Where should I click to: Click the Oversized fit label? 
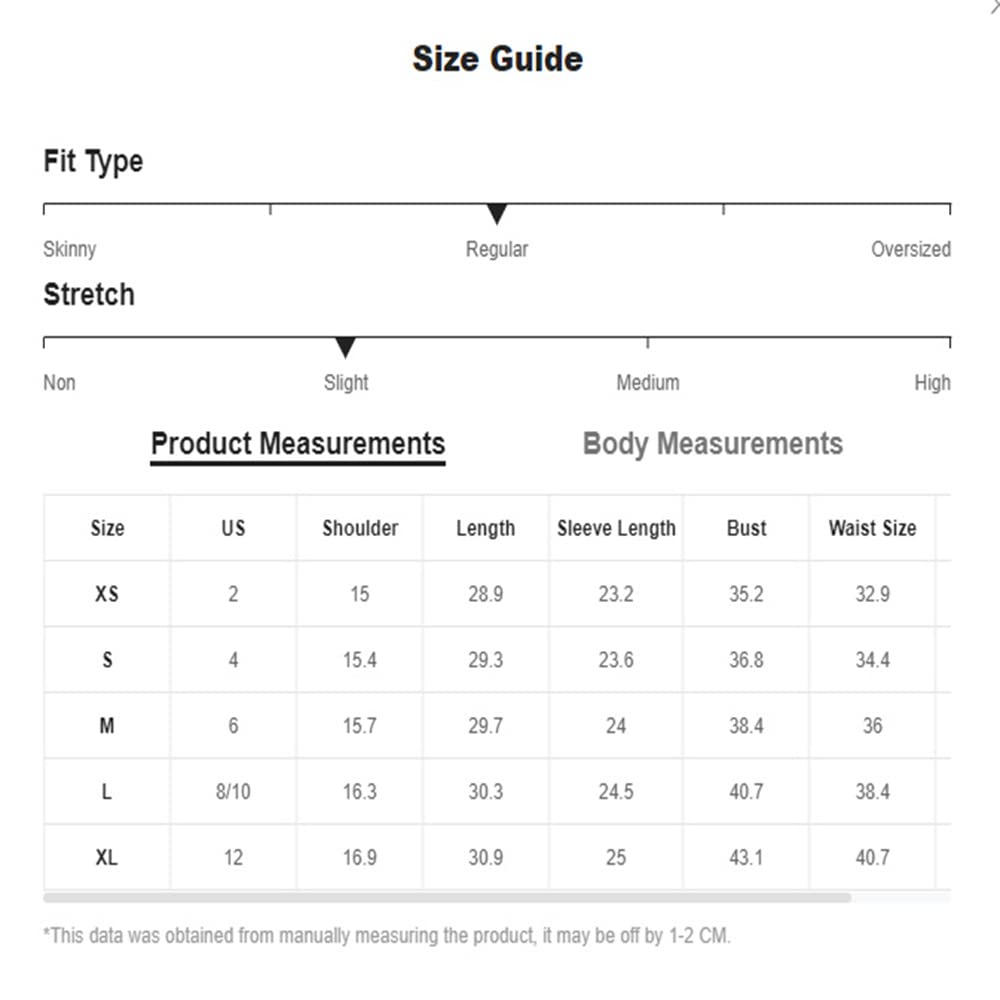[911, 249]
